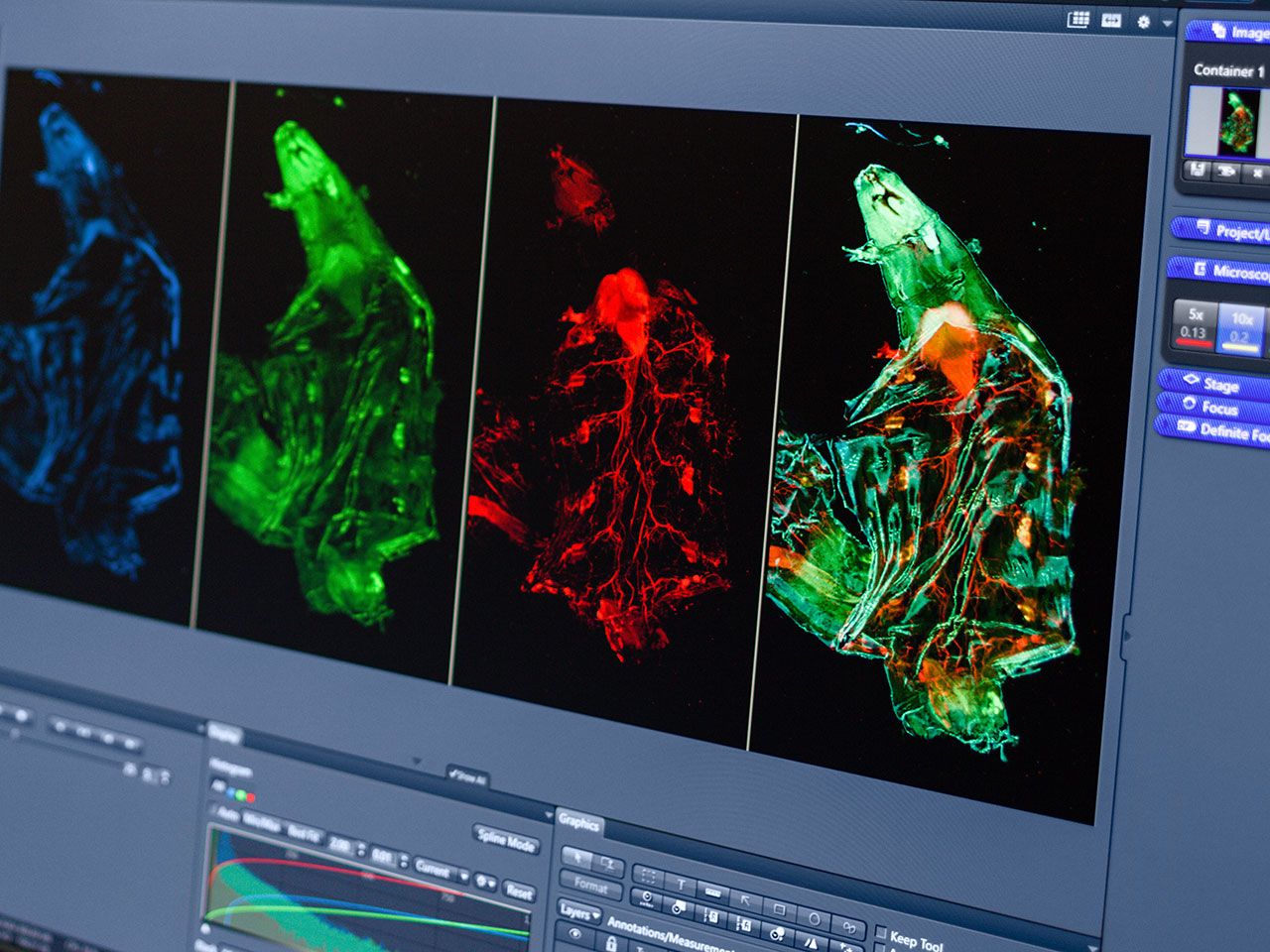The width and height of the screenshot is (1270, 952).
Task: Select the 10x 0.2 objective
Action: [1241, 329]
